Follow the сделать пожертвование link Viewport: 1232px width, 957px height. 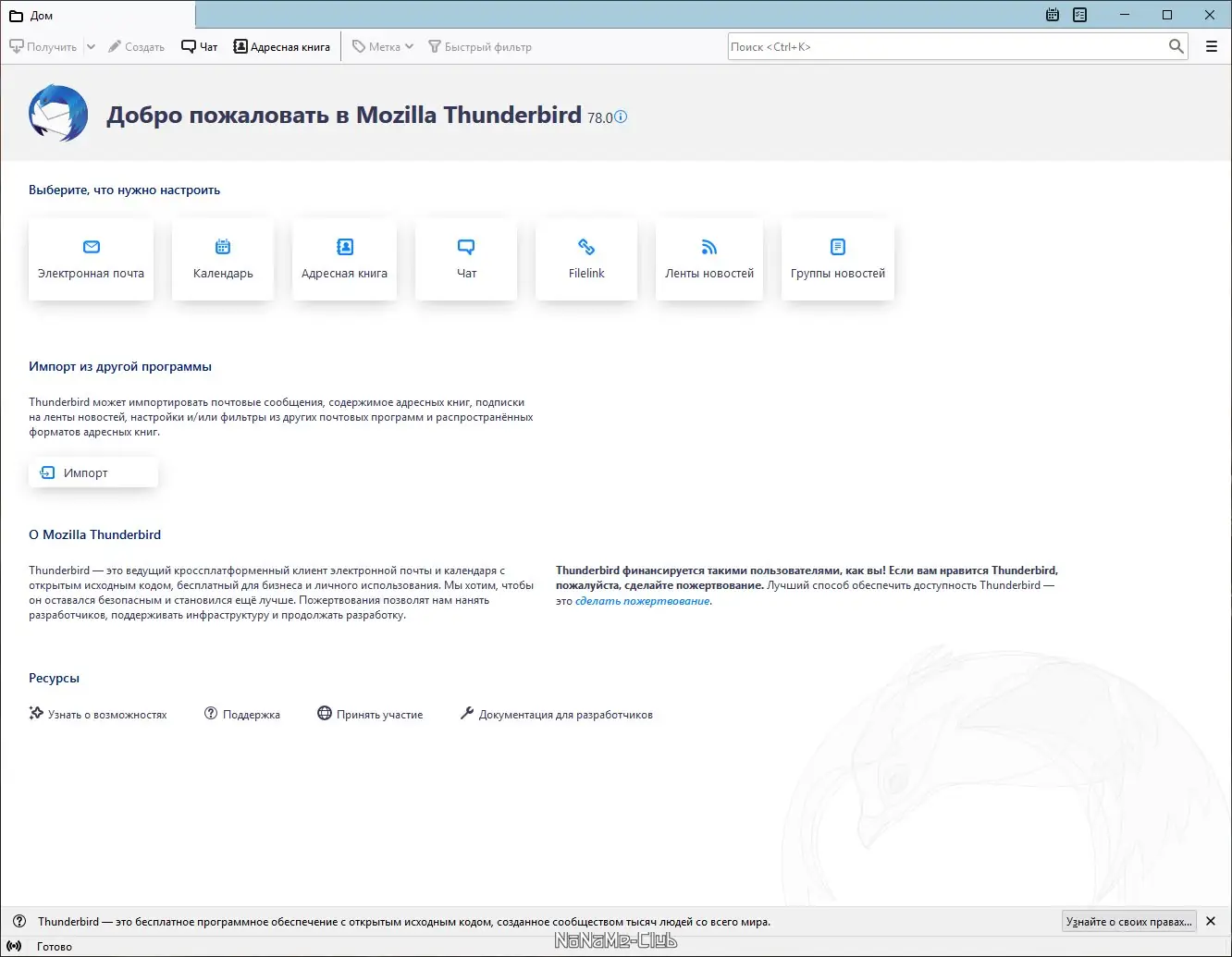(641, 600)
